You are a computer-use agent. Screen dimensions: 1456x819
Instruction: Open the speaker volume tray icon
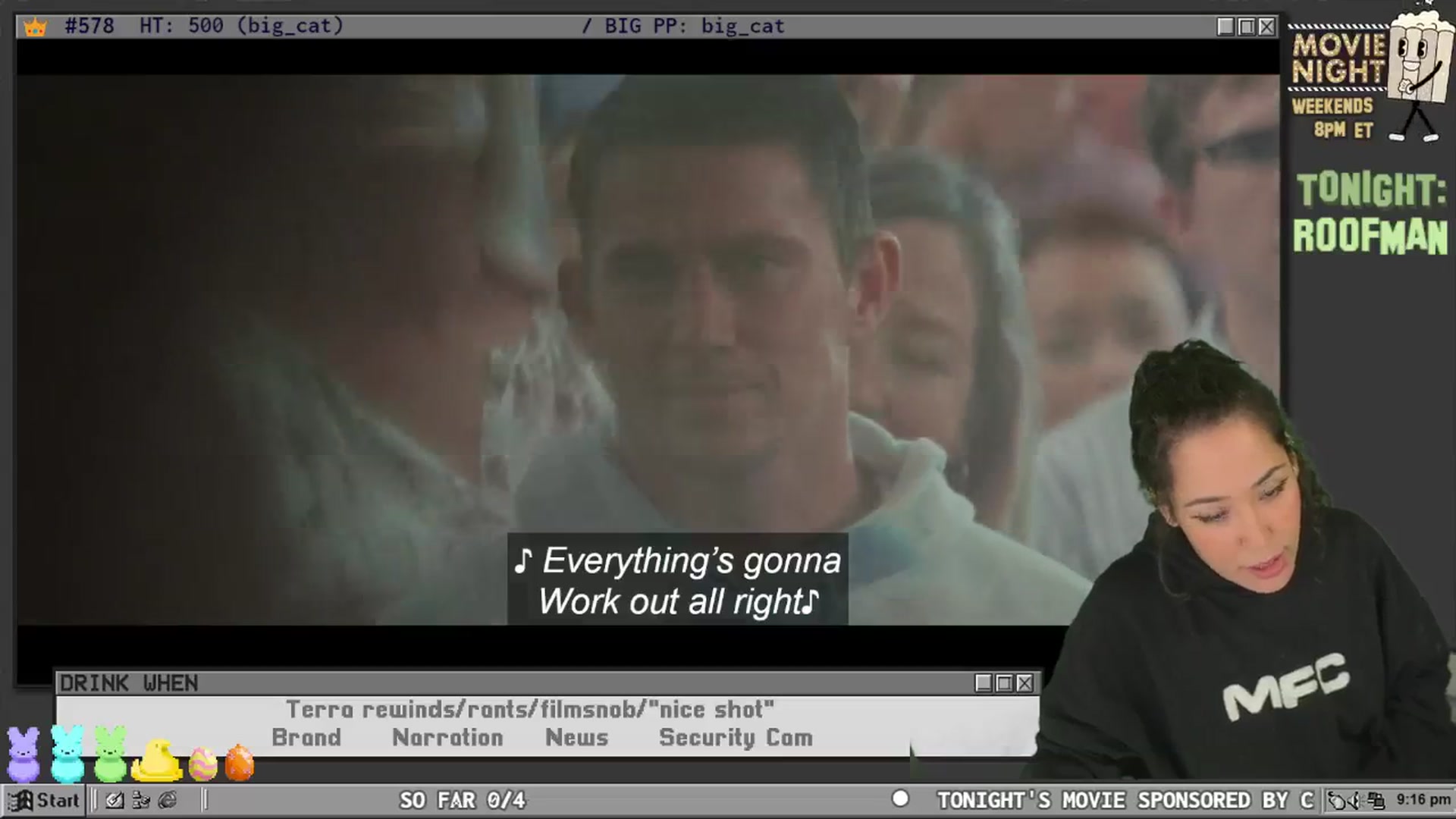[x=1355, y=800]
